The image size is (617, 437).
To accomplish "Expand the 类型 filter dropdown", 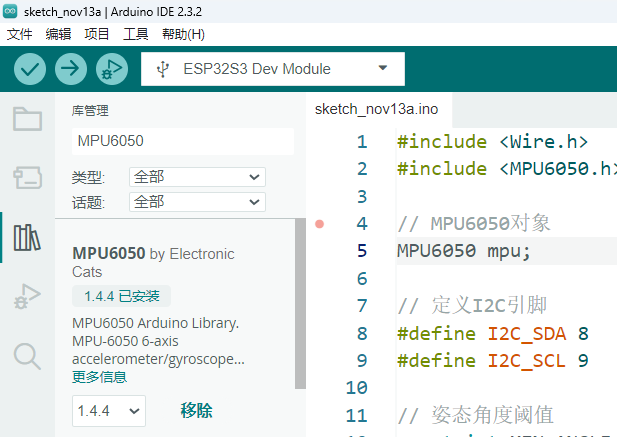I will point(197,177).
